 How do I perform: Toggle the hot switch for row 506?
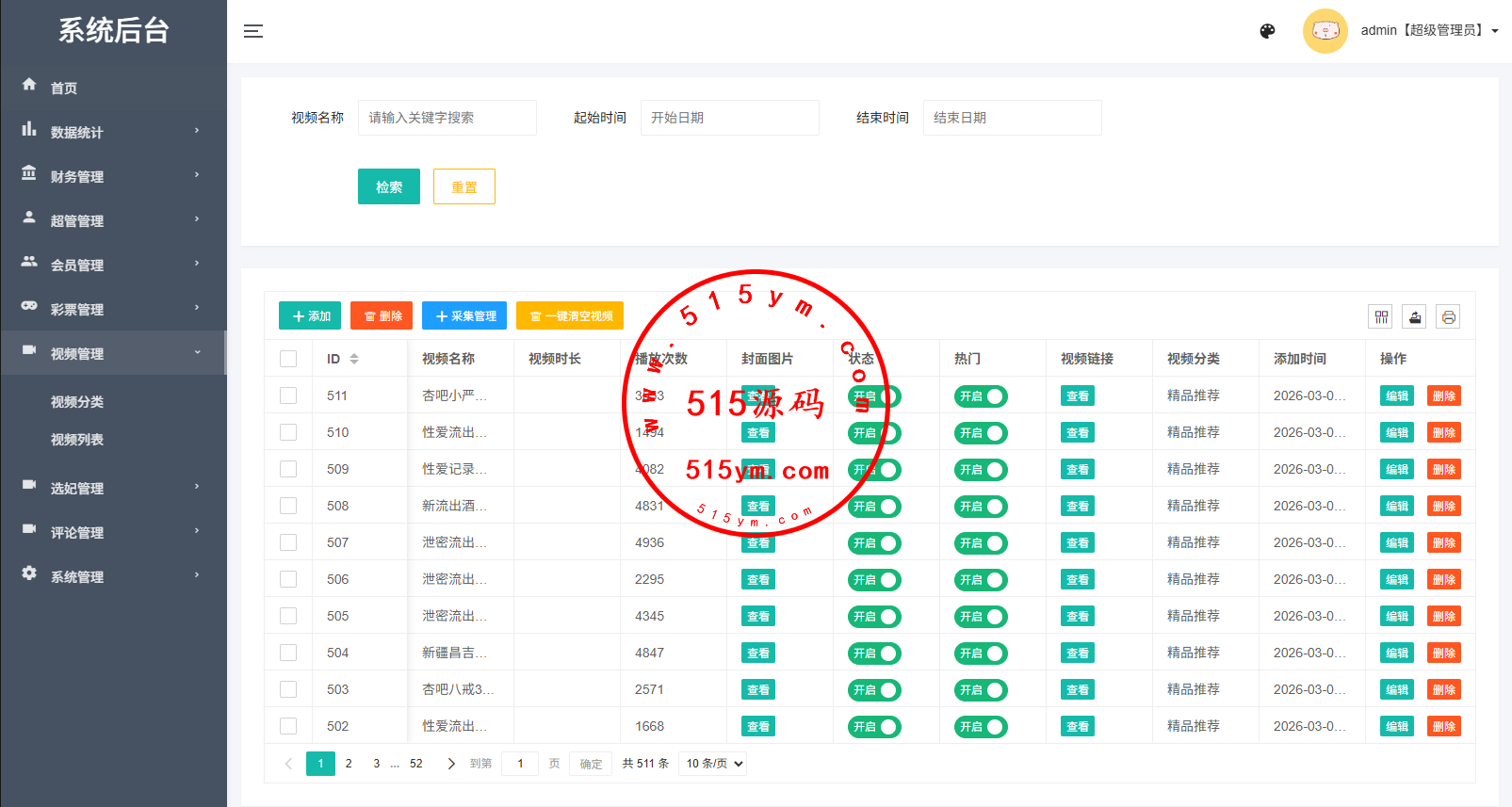pos(981,580)
